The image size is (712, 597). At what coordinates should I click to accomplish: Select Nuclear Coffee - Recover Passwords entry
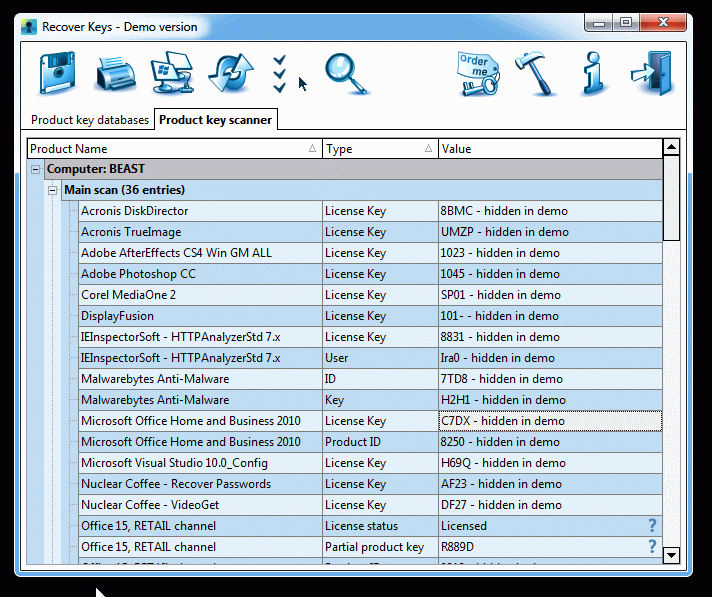coord(200,484)
